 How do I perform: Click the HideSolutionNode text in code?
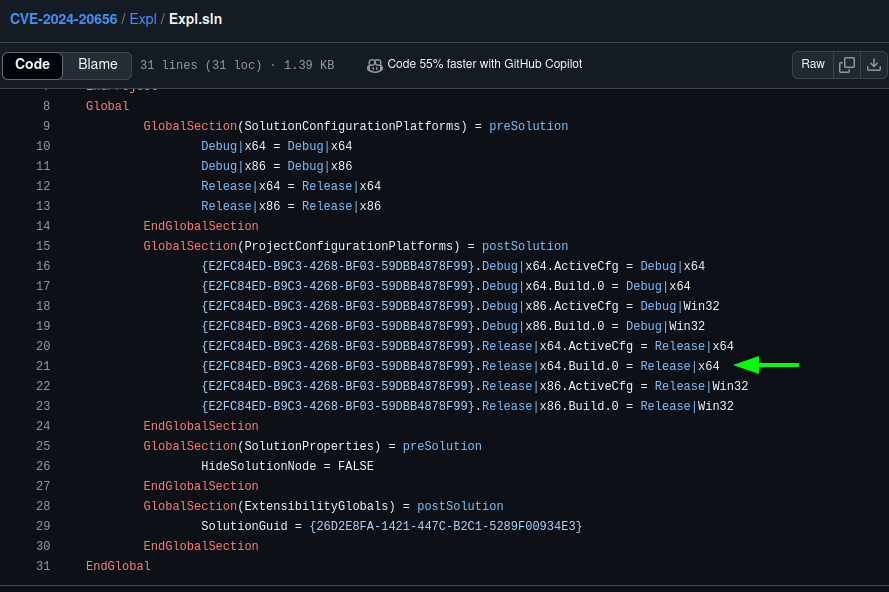click(x=258, y=466)
